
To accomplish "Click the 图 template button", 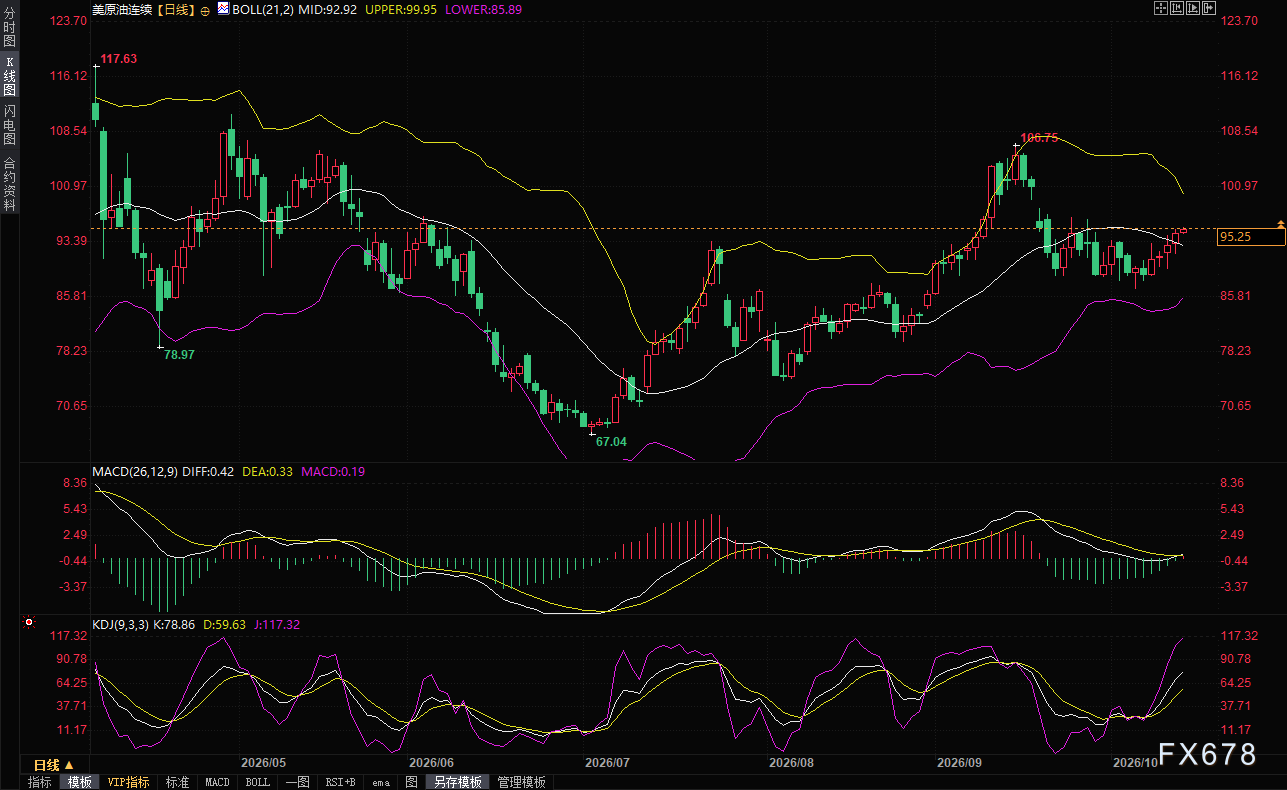I will (x=411, y=782).
